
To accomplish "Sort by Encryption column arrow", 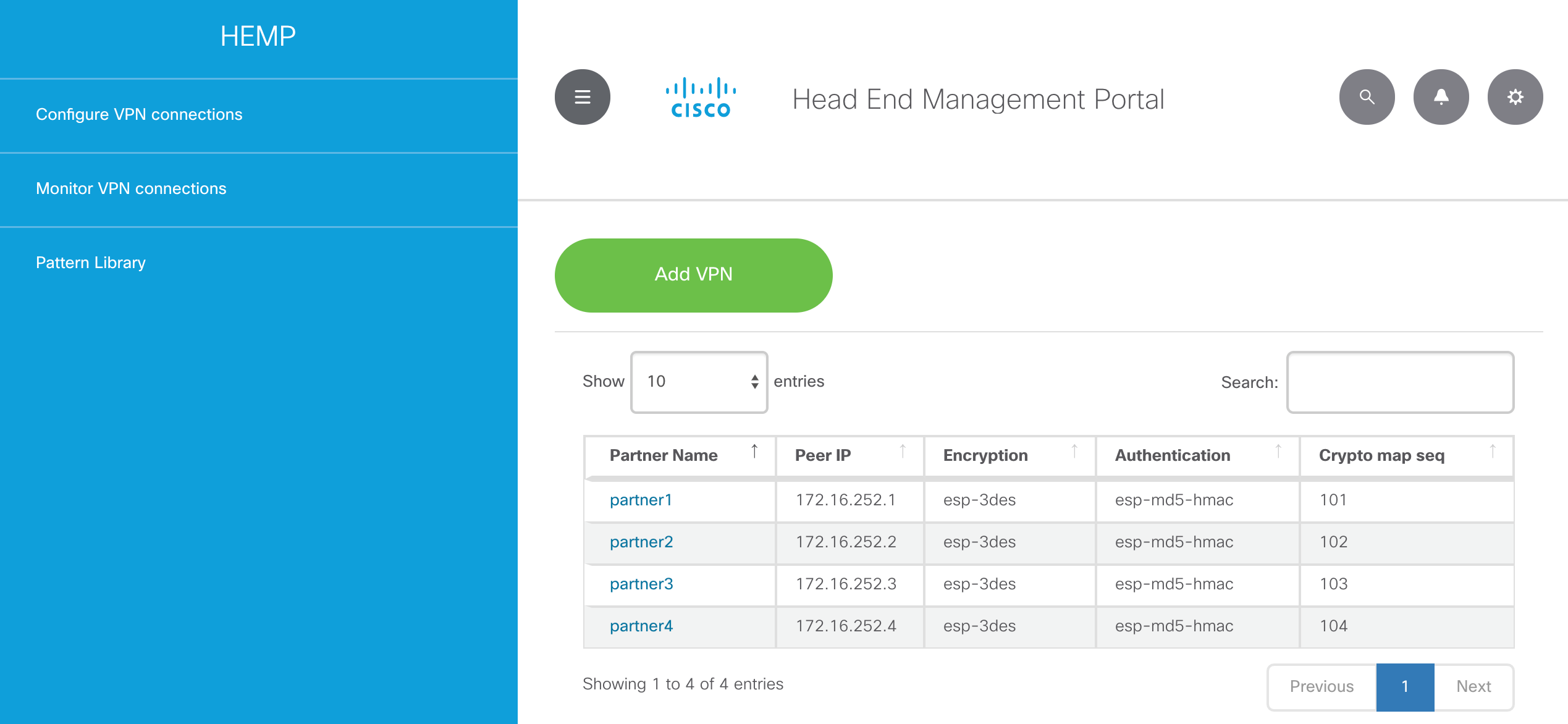I will (x=1074, y=452).
